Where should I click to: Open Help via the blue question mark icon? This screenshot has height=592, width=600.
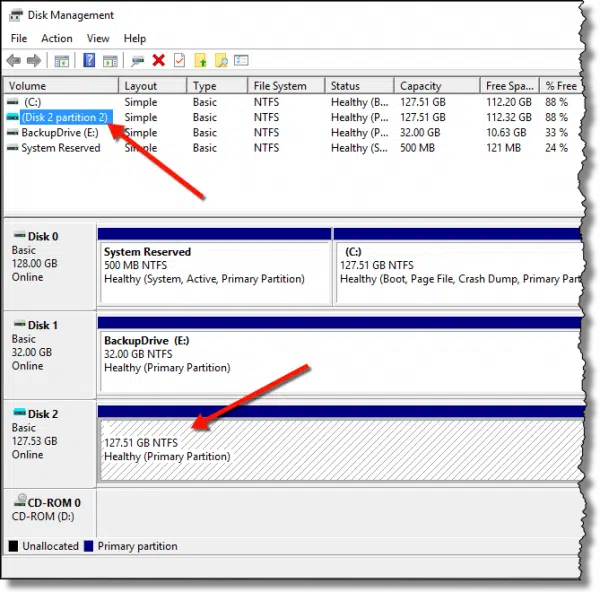(89, 61)
